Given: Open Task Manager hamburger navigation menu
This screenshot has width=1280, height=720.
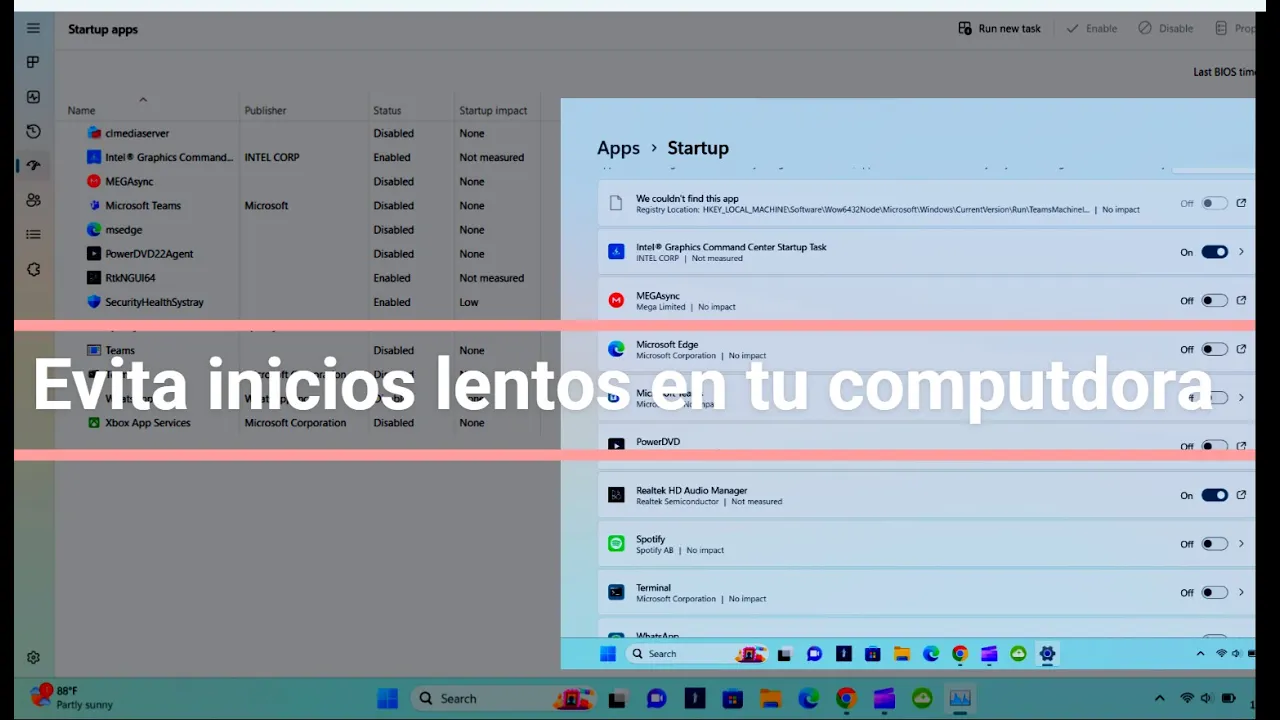Looking at the screenshot, I should (33, 28).
